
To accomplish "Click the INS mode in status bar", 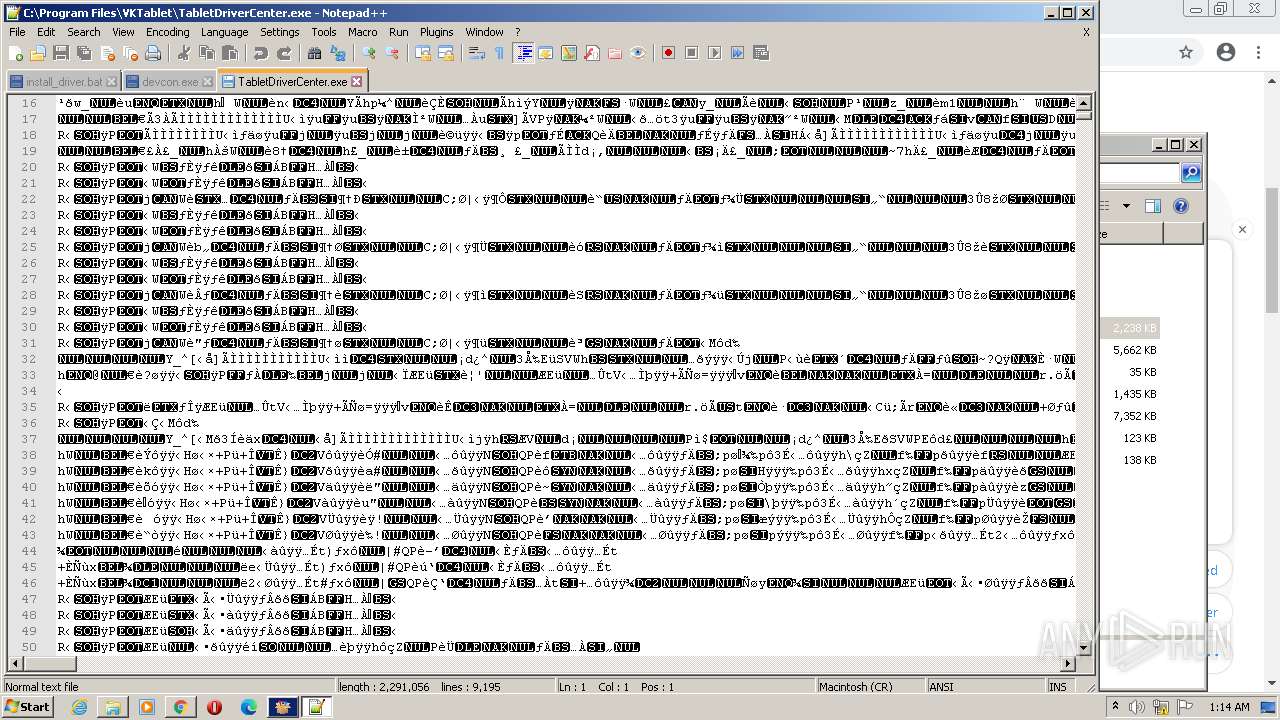I will pyautogui.click(x=1058, y=687).
